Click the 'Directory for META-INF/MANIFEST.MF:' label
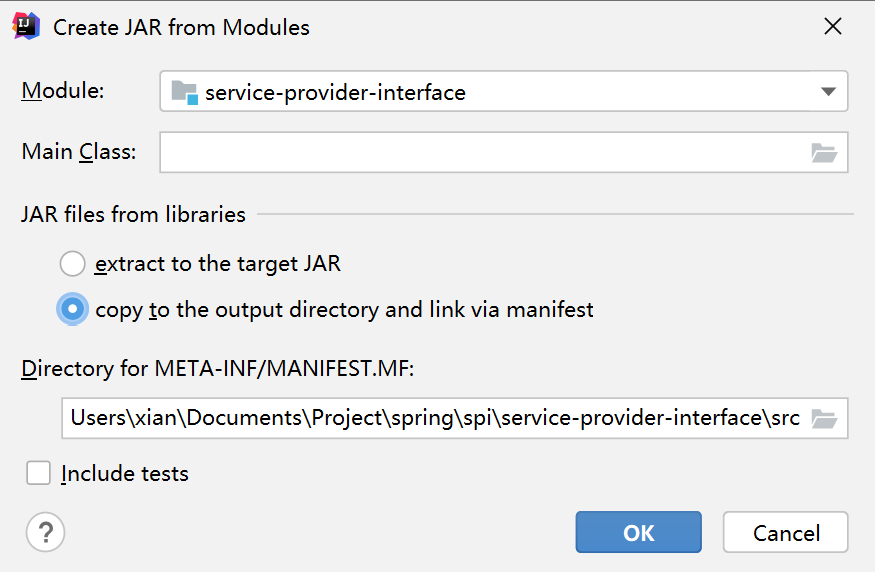 point(217,369)
